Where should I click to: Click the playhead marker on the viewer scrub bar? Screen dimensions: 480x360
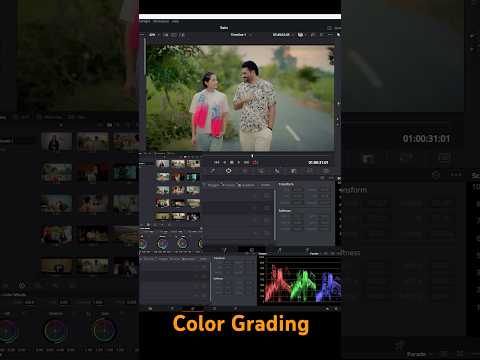tap(252, 156)
